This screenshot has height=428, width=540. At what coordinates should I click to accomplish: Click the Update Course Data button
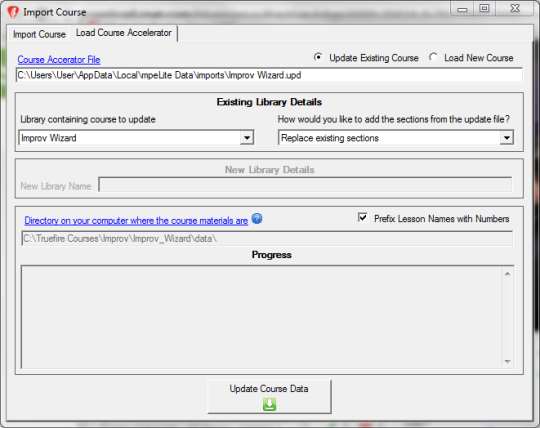pyautogui.click(x=269, y=397)
